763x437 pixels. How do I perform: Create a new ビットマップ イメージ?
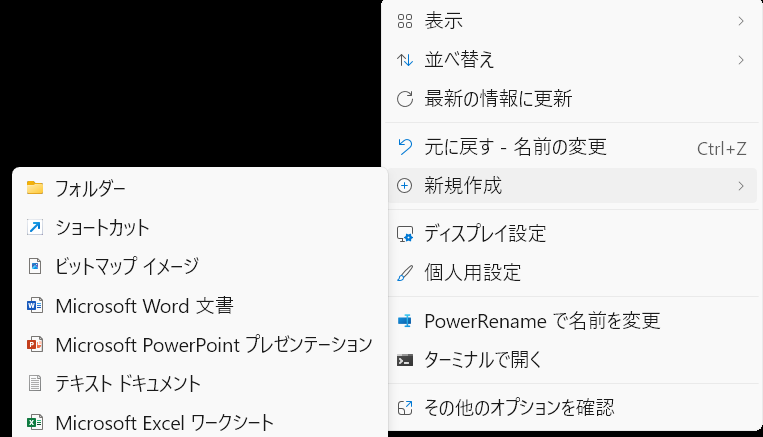(x=200, y=266)
